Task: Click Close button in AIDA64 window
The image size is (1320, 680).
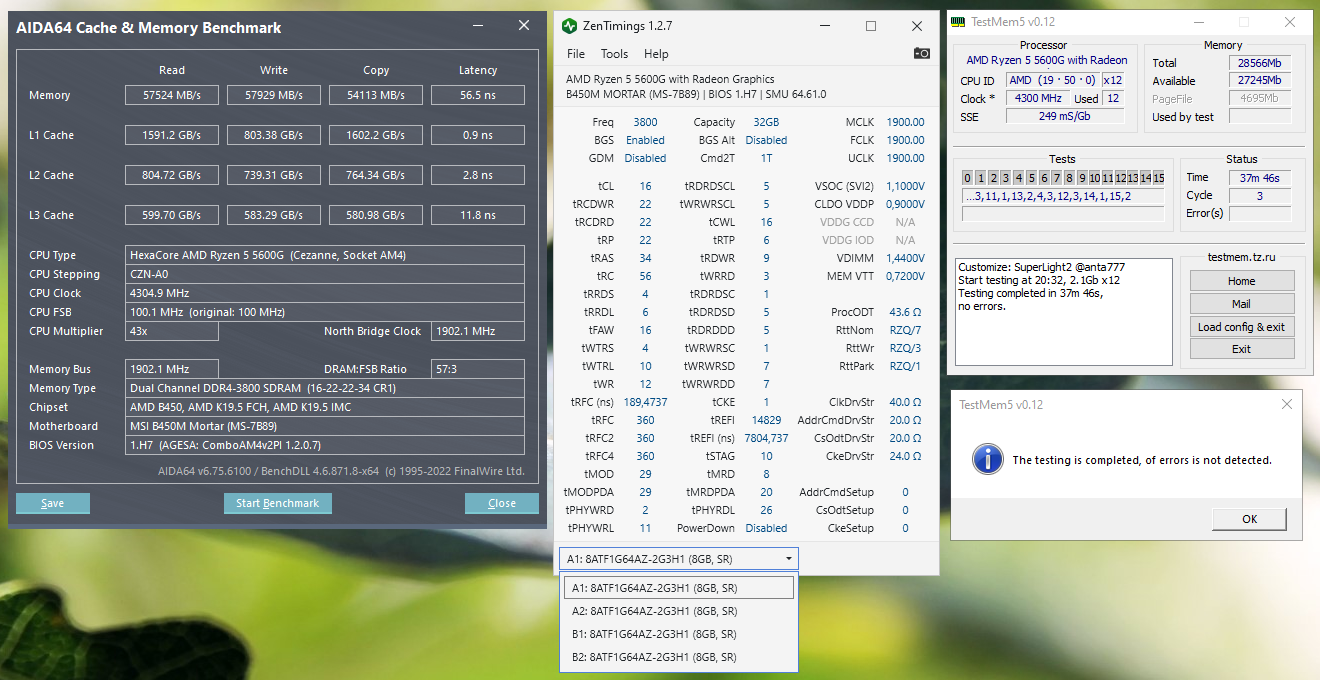Action: click(x=502, y=503)
